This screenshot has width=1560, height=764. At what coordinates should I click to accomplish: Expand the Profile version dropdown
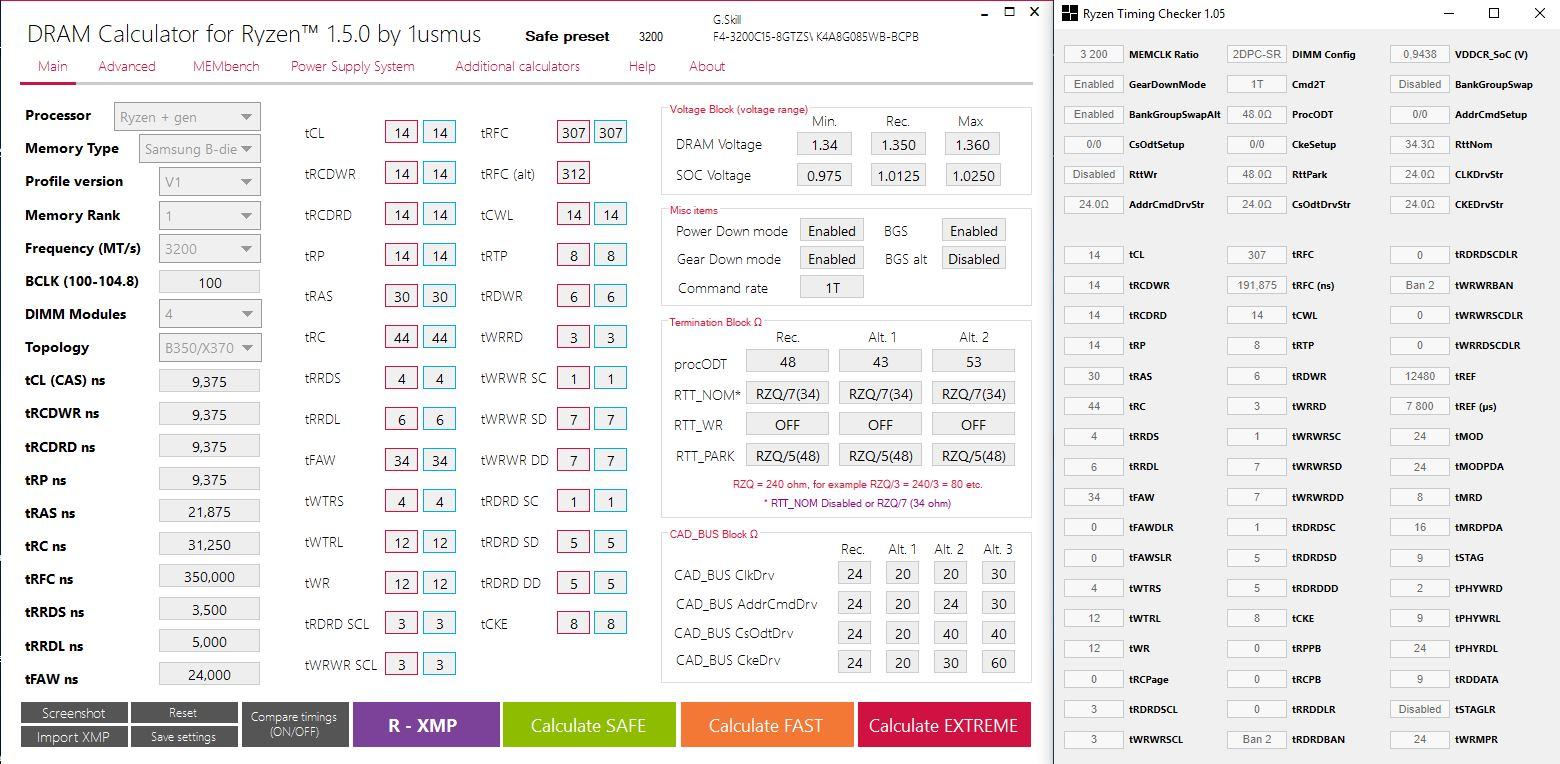(x=209, y=182)
